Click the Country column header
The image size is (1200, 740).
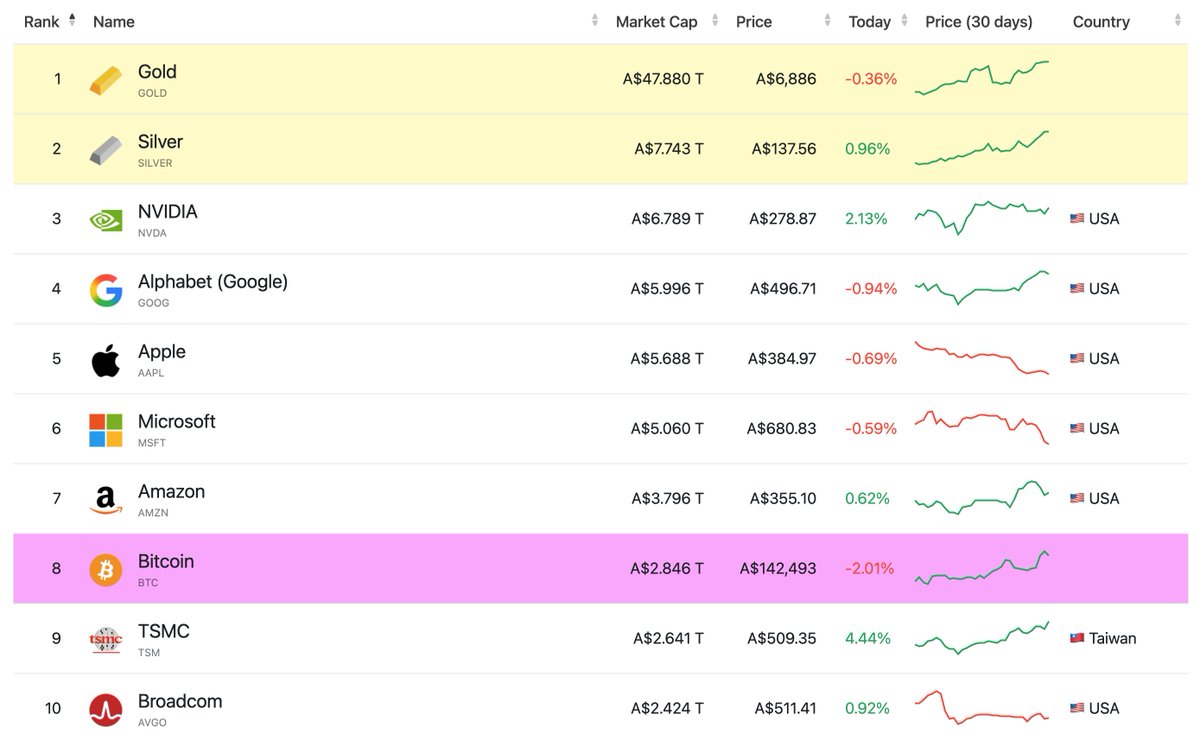click(x=1100, y=20)
